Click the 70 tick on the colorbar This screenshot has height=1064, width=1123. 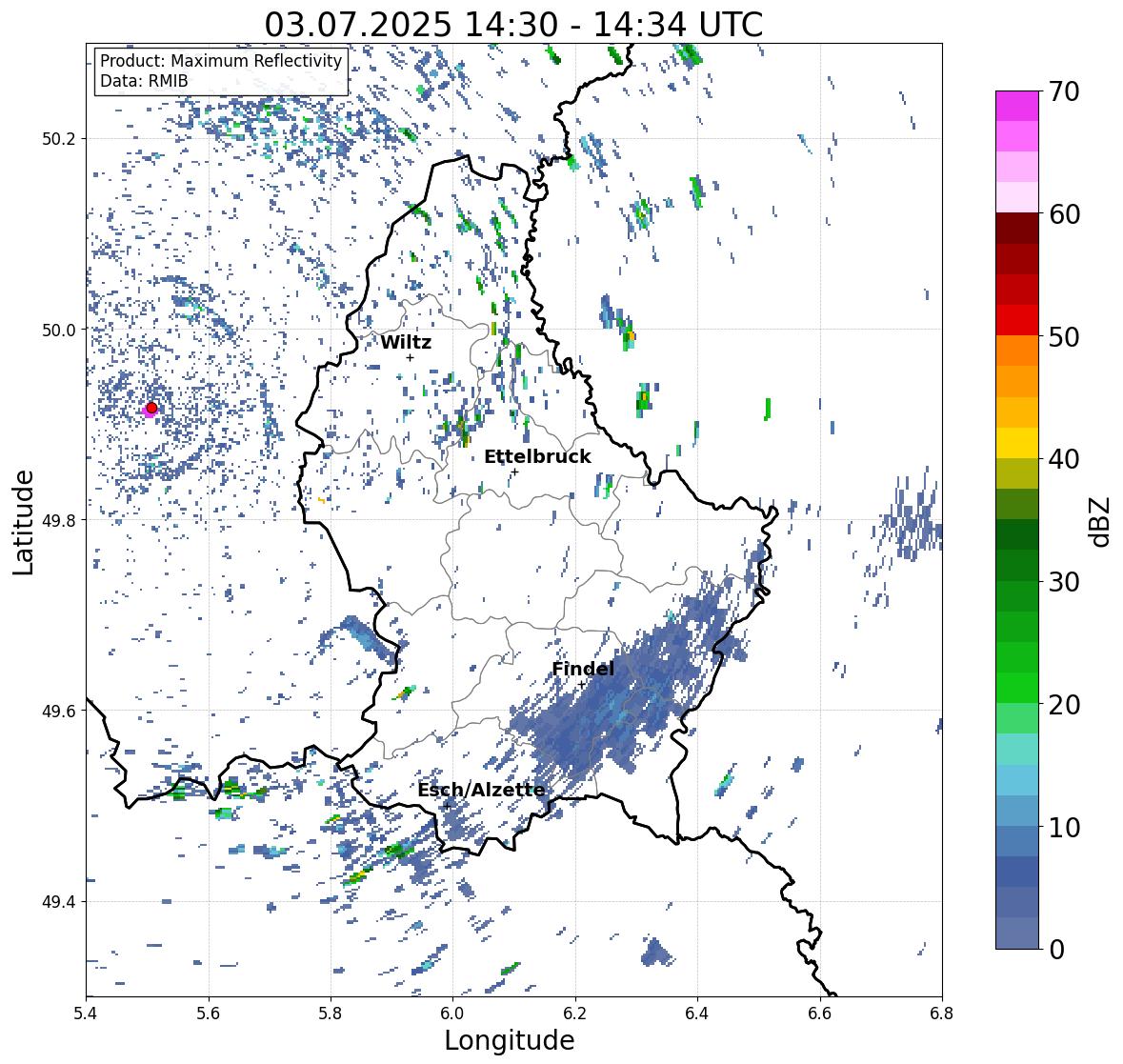(x=1063, y=91)
